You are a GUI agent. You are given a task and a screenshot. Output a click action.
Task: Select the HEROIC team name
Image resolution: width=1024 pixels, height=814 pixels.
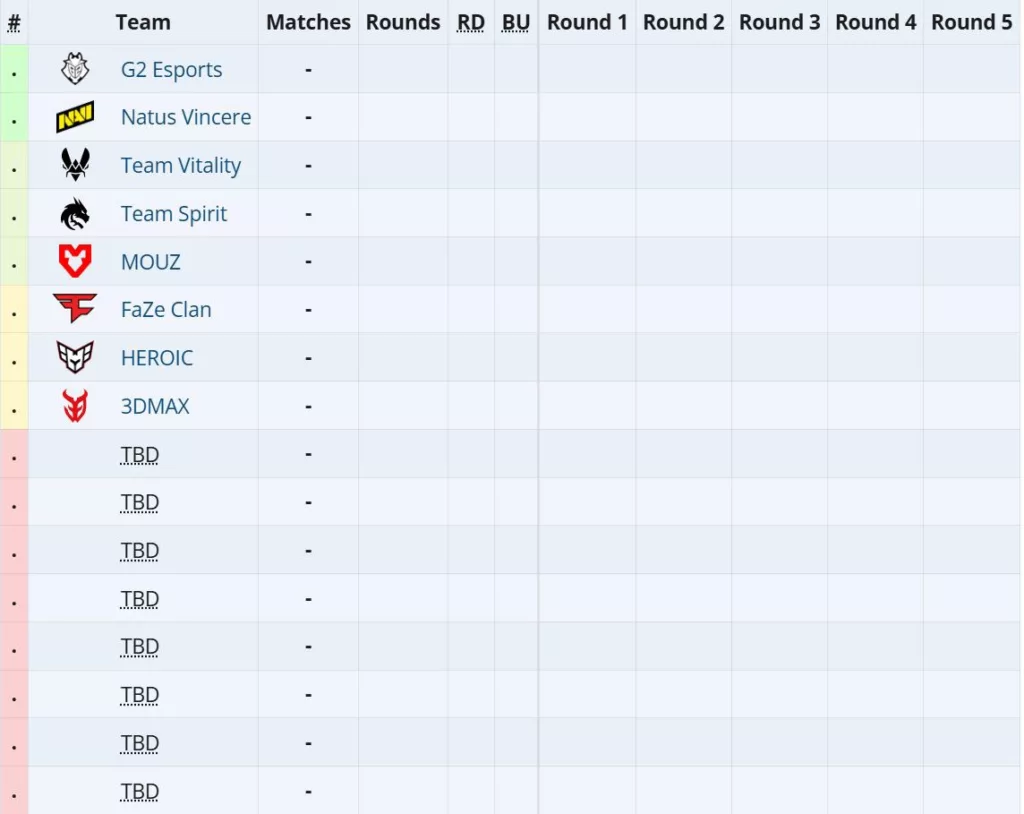coord(157,358)
